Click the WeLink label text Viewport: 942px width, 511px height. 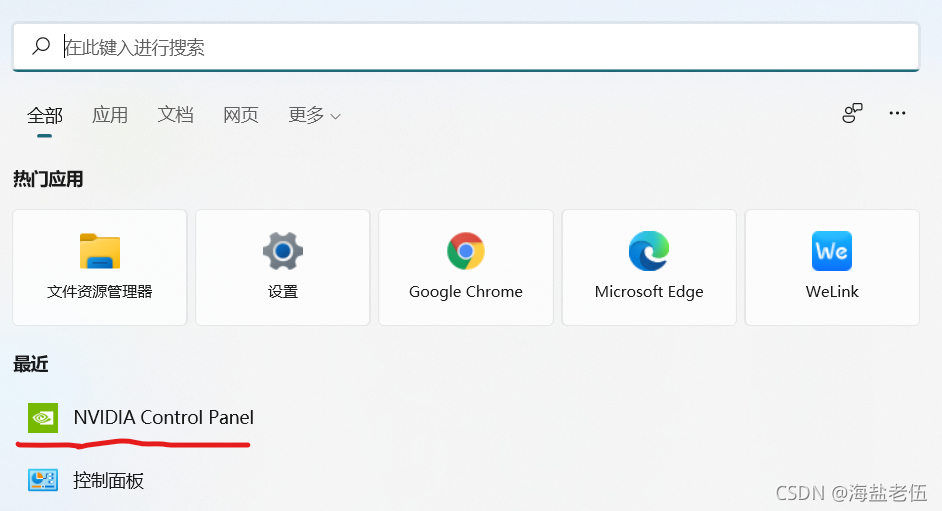point(832,292)
